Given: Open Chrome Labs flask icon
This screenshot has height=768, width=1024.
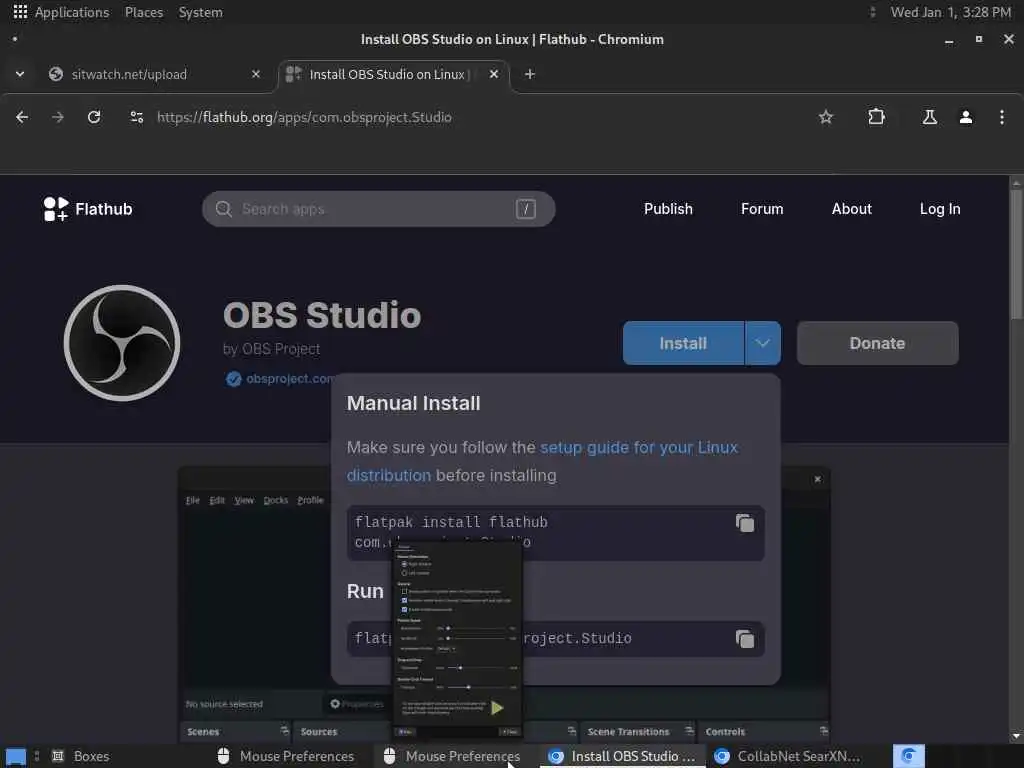Looking at the screenshot, I should pyautogui.click(x=929, y=117).
